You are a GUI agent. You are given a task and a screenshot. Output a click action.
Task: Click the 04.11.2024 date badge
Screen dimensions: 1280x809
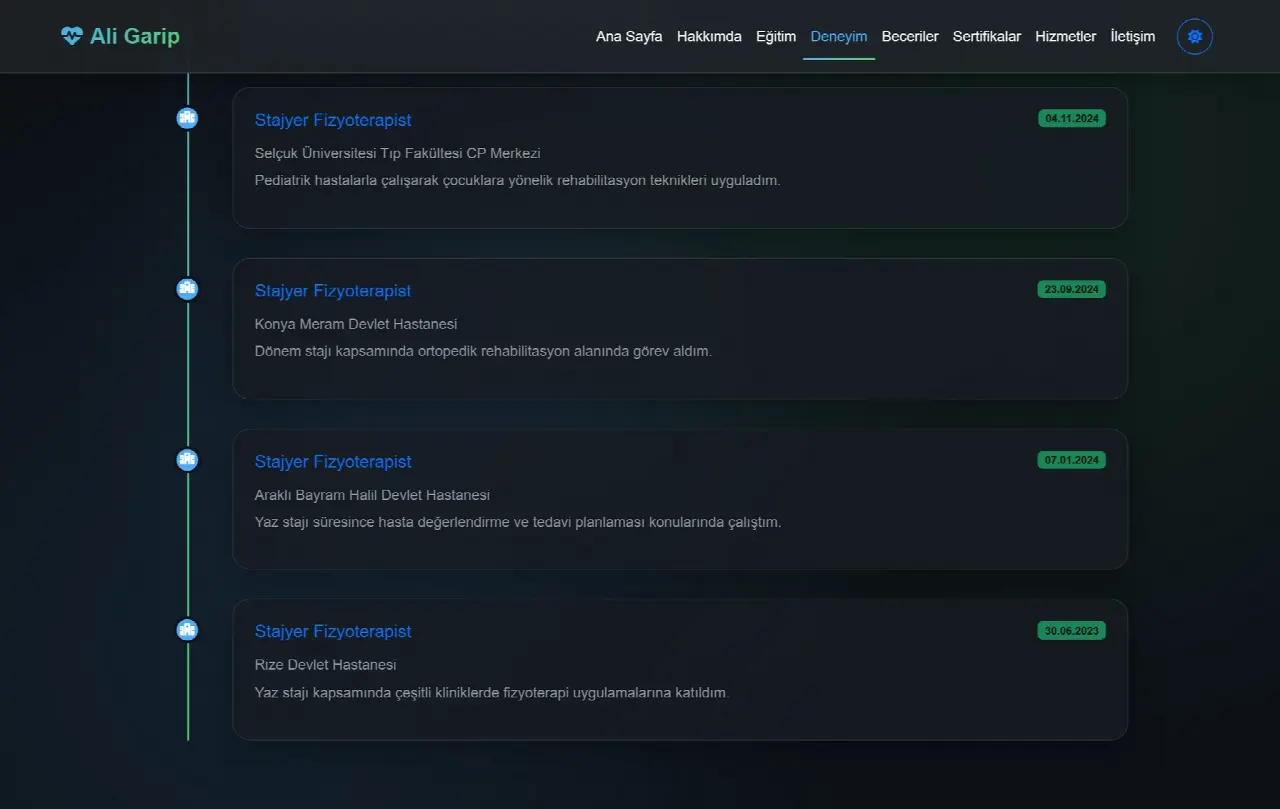click(x=1072, y=119)
